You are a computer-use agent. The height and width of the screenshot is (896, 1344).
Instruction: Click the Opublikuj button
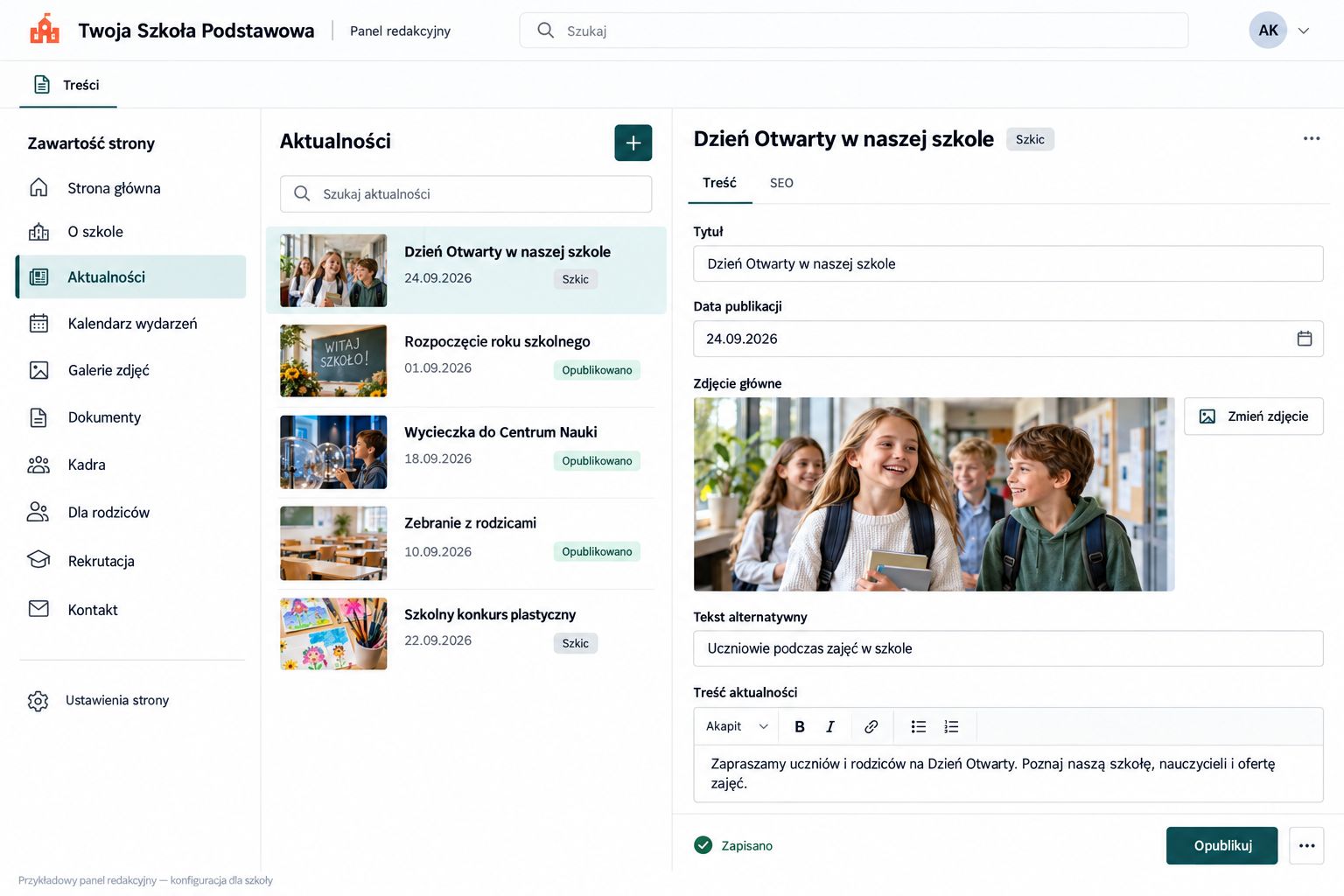coord(1221,845)
